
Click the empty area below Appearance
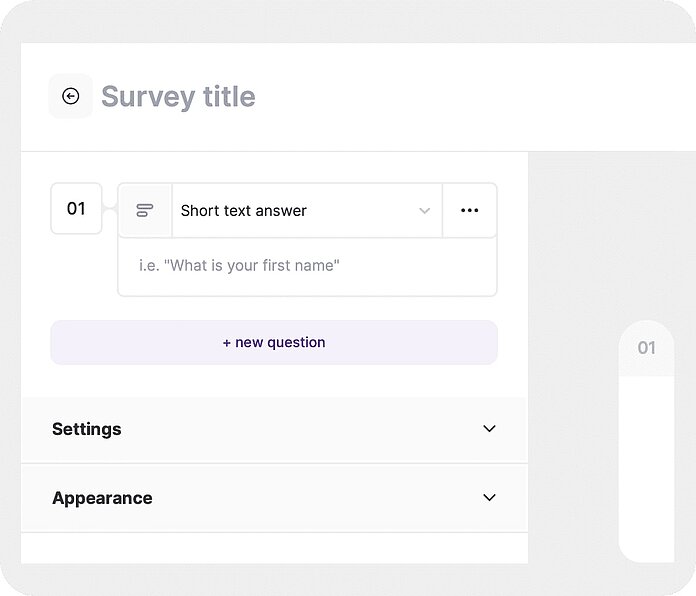coord(273,547)
